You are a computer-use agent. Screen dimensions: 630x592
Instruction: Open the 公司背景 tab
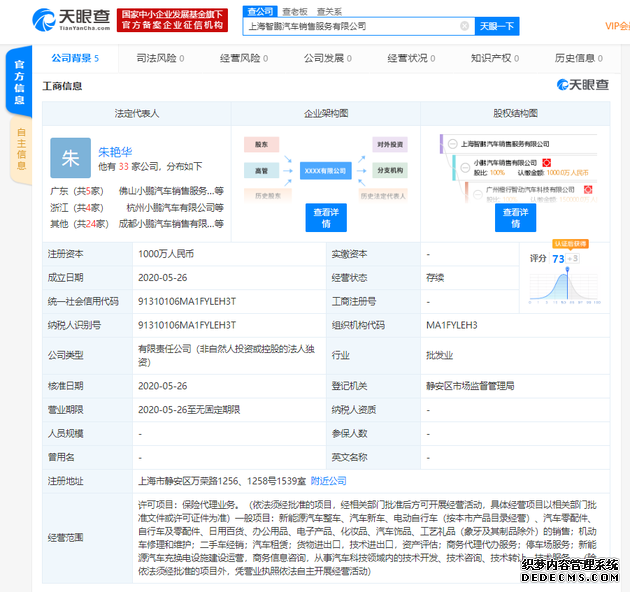[75, 58]
